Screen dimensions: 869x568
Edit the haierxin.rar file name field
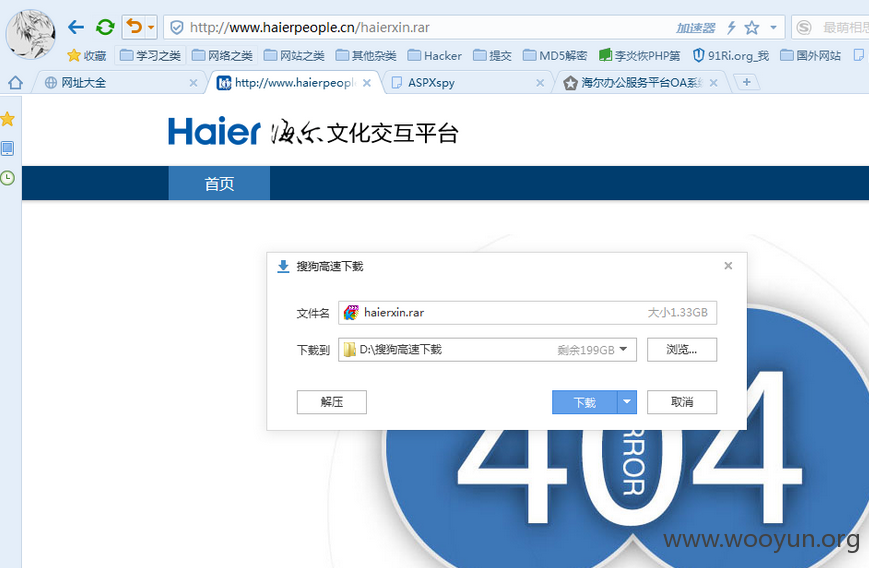527,313
